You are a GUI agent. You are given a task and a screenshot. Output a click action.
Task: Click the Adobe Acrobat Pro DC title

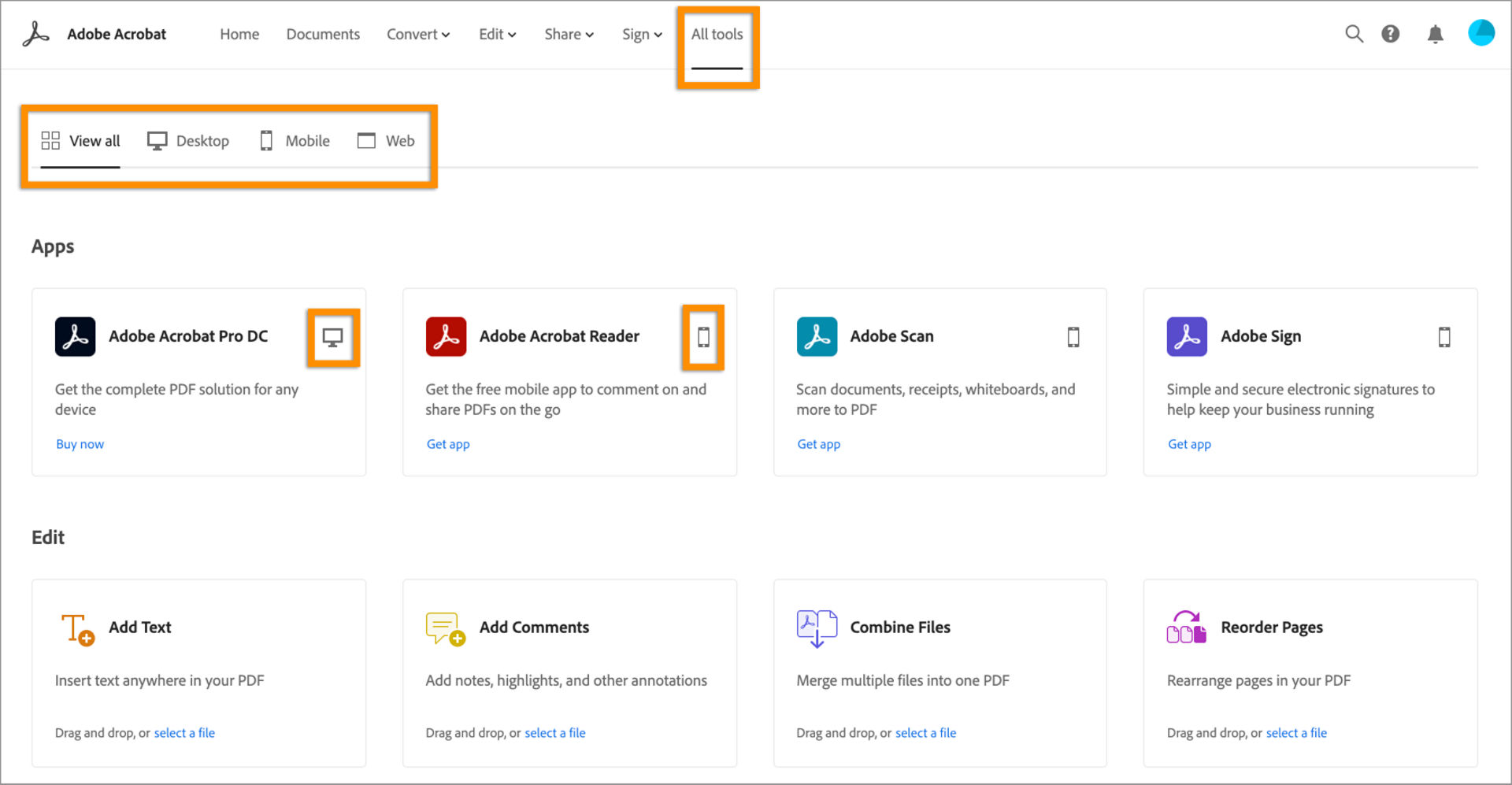(x=188, y=336)
